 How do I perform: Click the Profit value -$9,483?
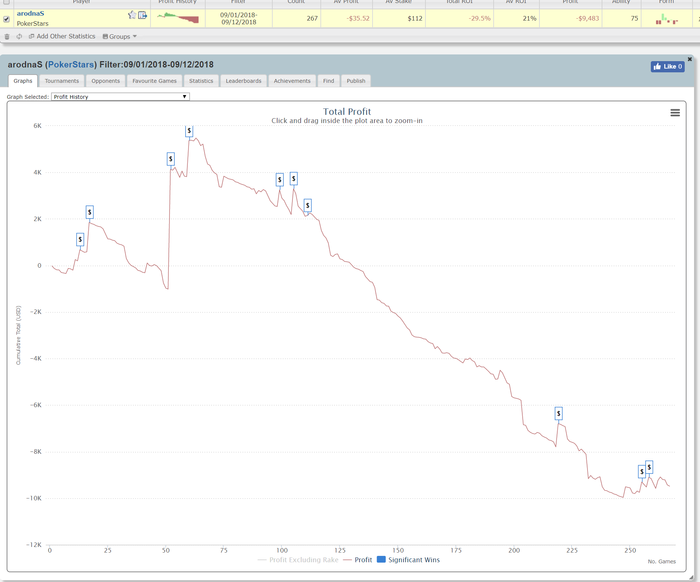(x=587, y=18)
